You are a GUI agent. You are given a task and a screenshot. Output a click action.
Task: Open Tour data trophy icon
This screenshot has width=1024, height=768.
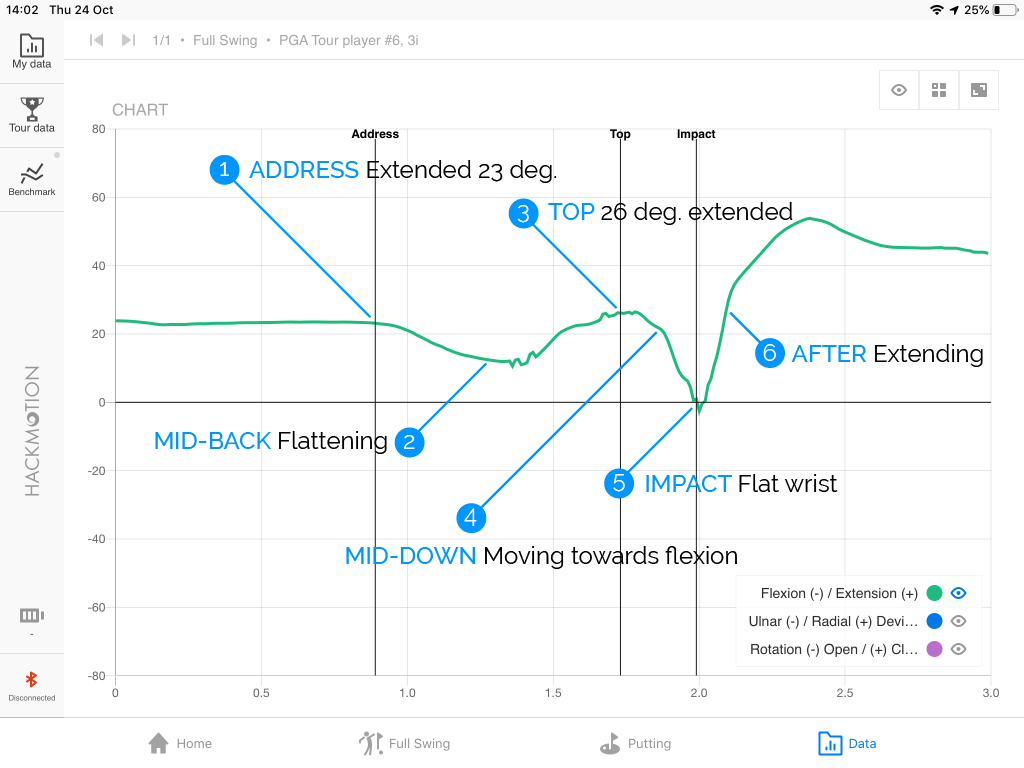(x=31, y=109)
